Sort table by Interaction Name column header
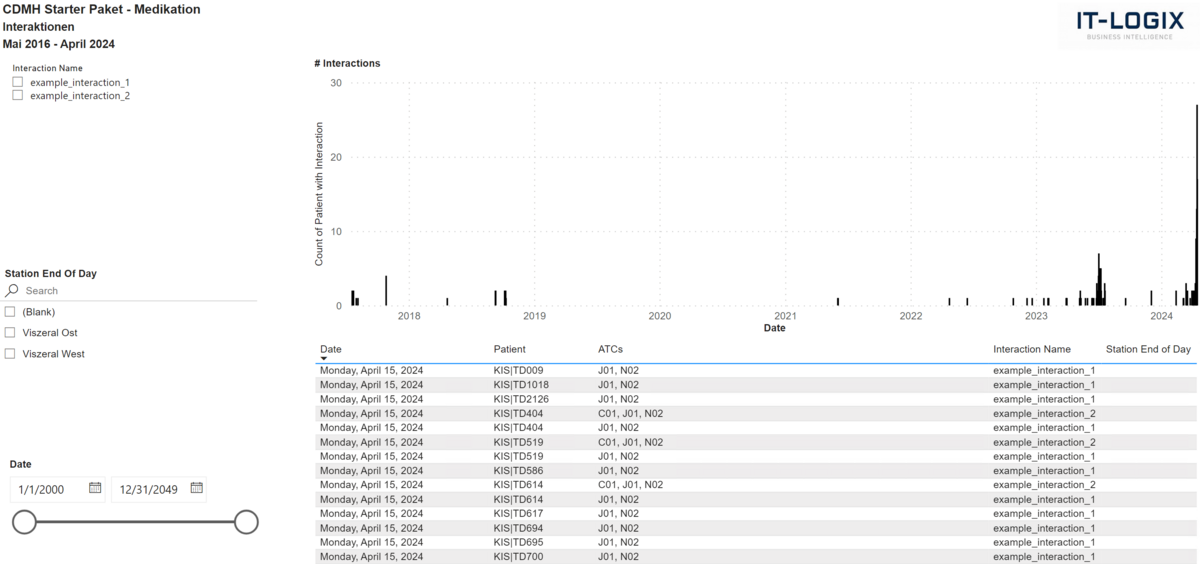The width and height of the screenshot is (1200, 564). pos(1031,349)
